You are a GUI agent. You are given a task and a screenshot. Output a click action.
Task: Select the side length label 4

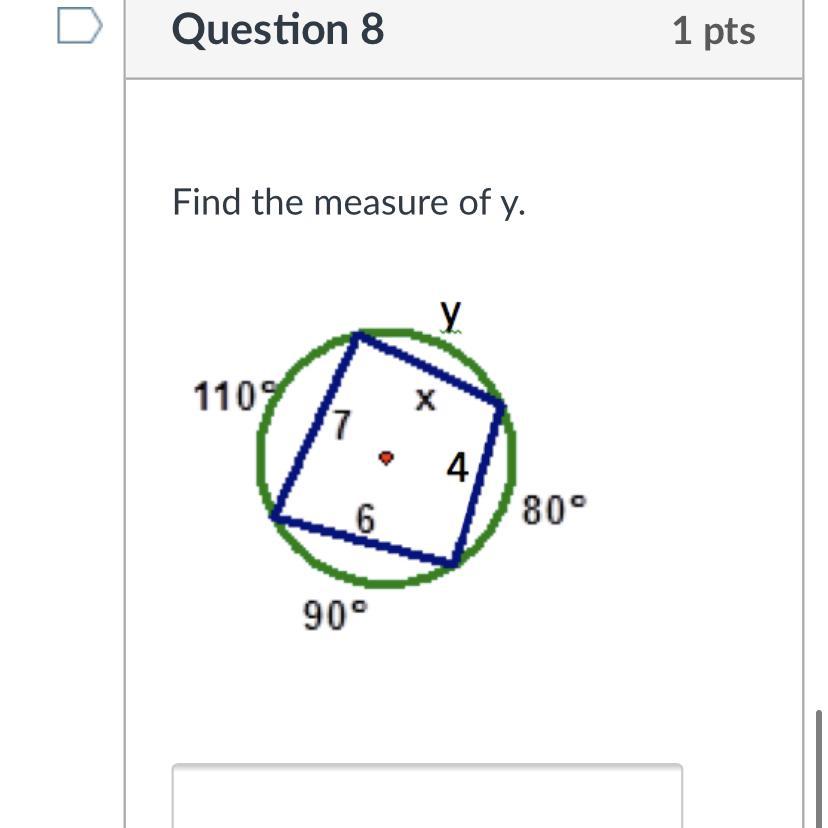pyautogui.click(x=457, y=467)
